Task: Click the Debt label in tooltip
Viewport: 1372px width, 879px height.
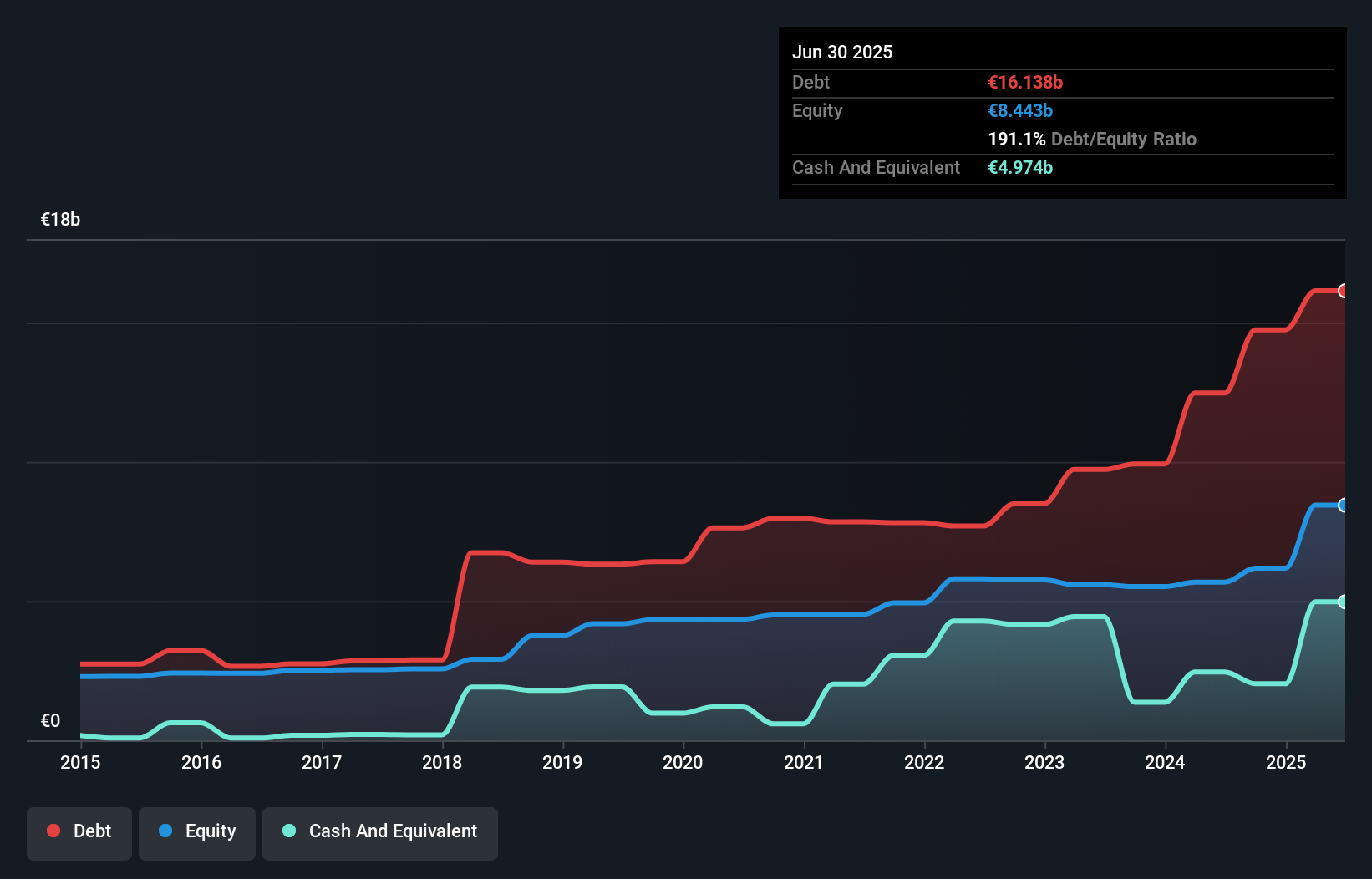Action: pyautogui.click(x=810, y=82)
